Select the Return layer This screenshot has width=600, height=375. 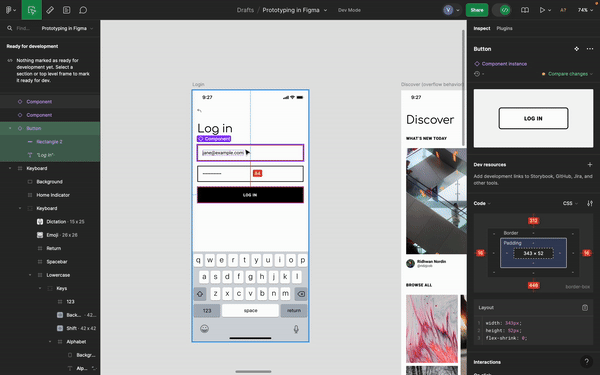point(50,248)
